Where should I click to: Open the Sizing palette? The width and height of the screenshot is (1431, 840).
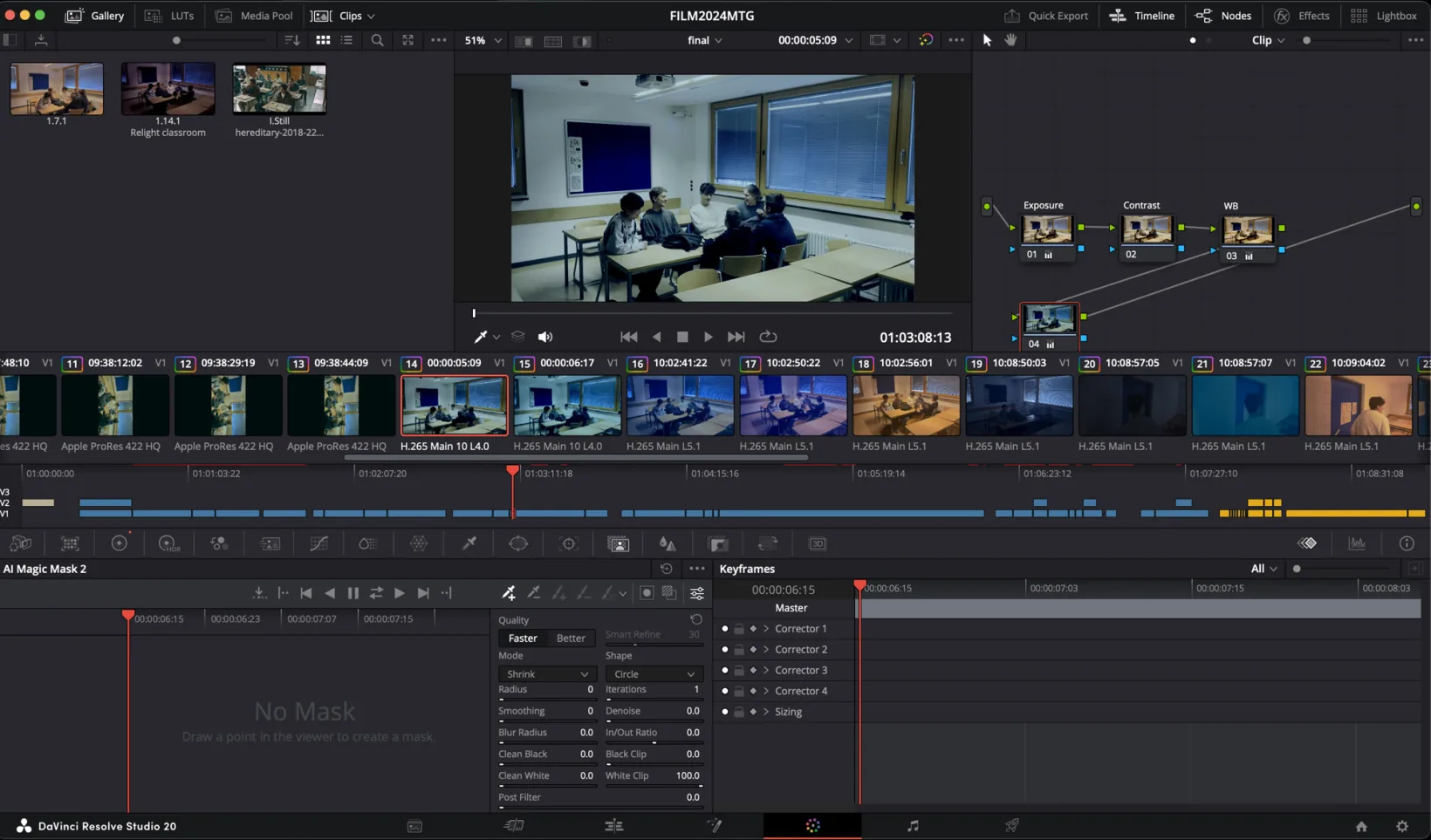[768, 543]
